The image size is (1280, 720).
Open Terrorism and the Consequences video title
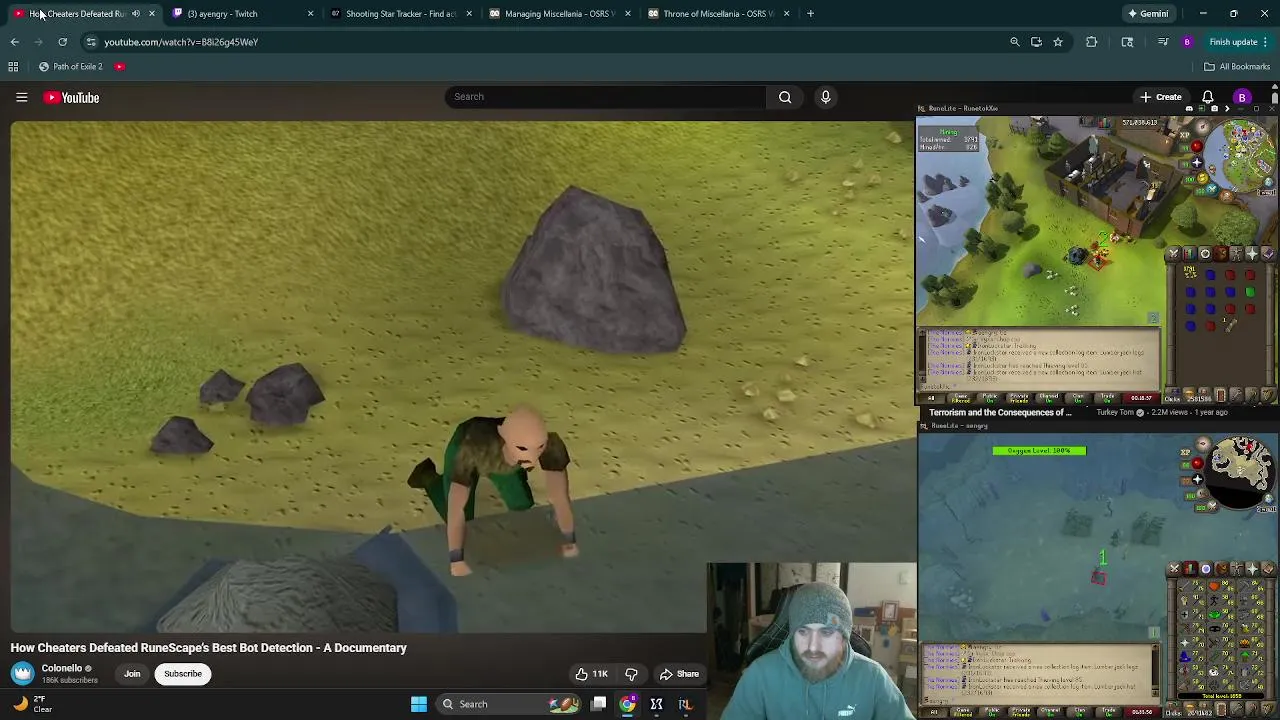(1000, 412)
